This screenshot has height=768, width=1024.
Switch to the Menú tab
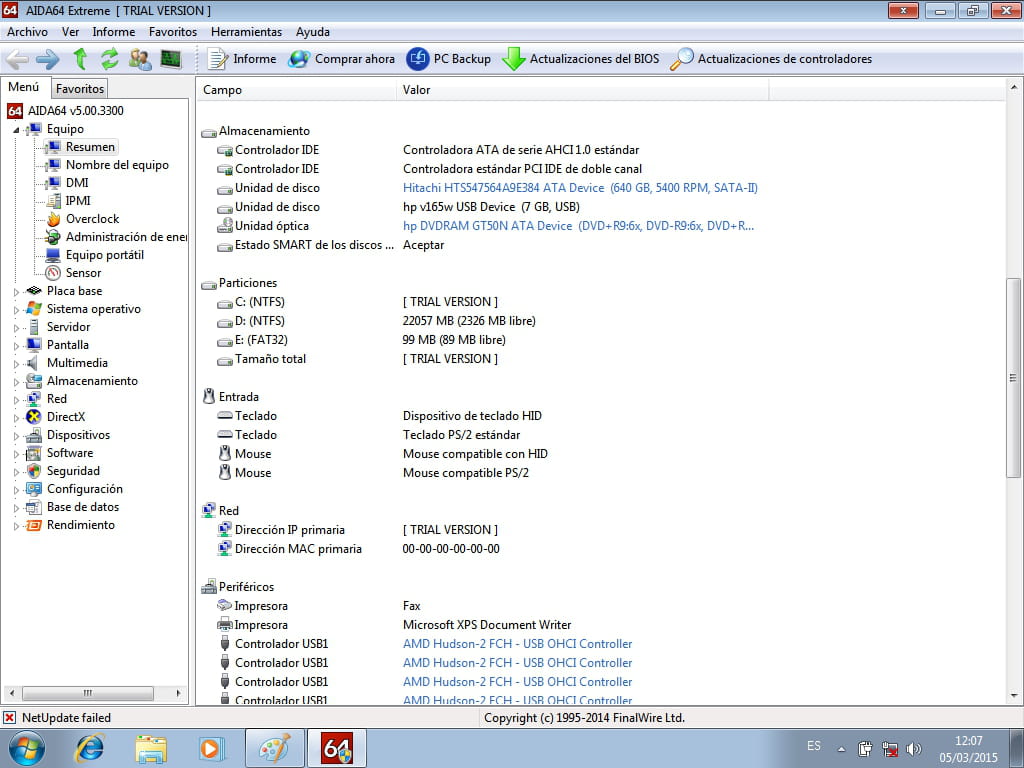(x=24, y=87)
